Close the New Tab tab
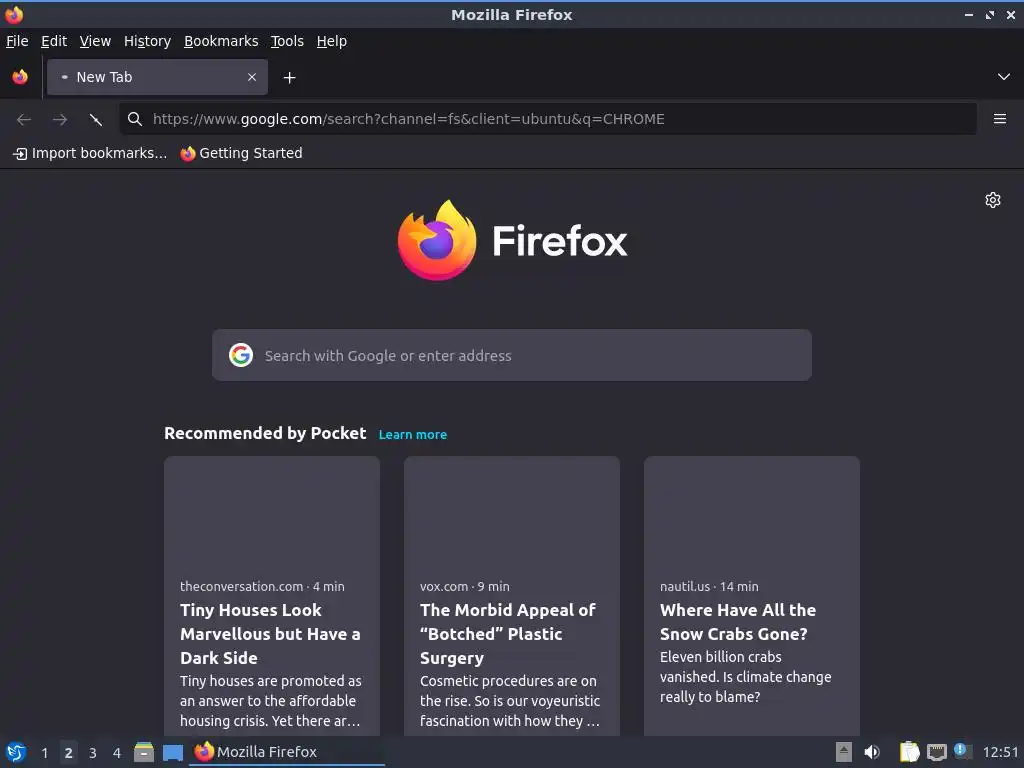Image resolution: width=1024 pixels, height=768 pixels. pos(252,77)
